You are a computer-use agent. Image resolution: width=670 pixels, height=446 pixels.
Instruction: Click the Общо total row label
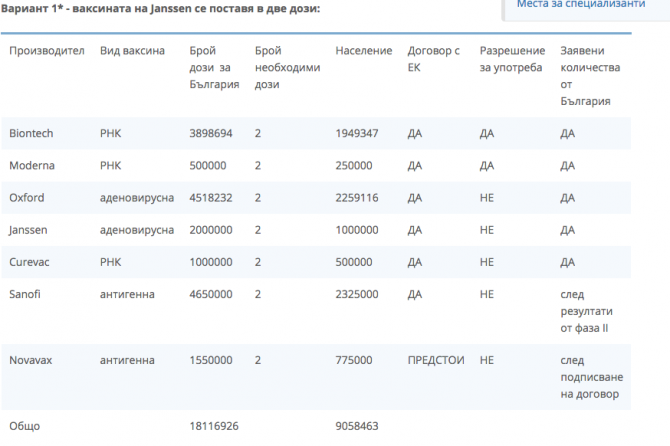point(25,425)
